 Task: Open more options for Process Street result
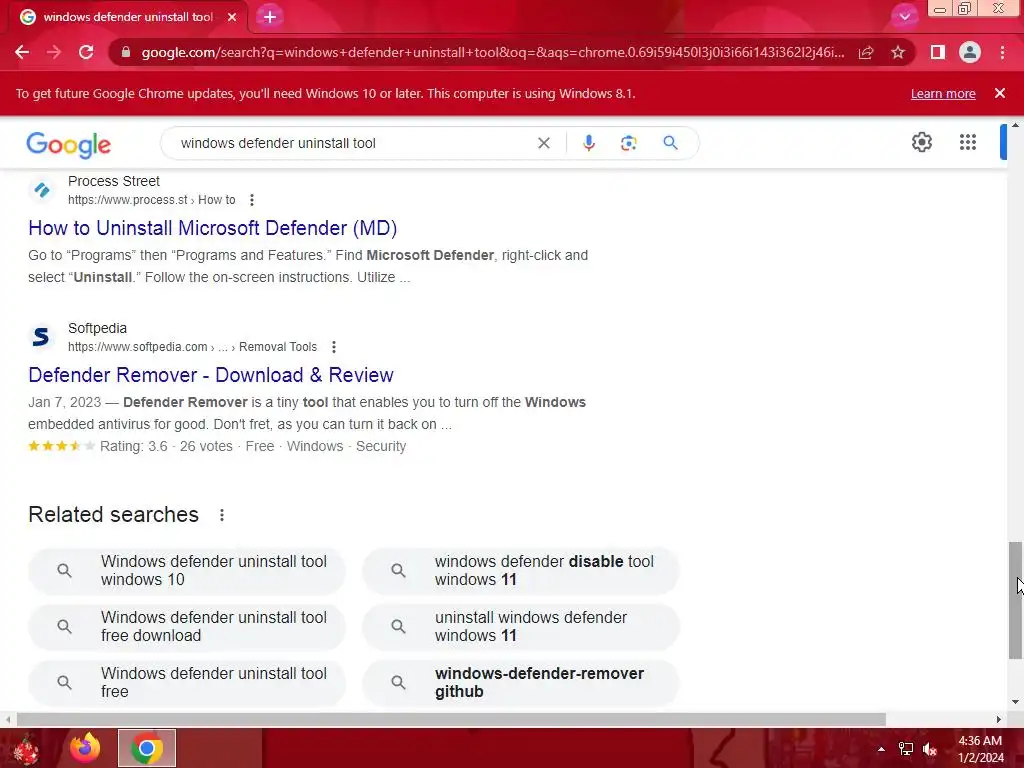pos(251,200)
